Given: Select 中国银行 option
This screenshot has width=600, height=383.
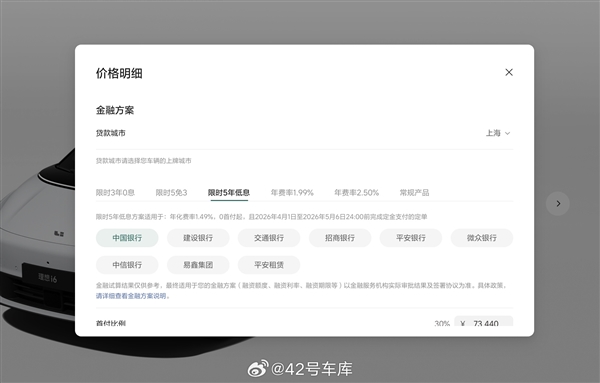Looking at the screenshot, I should [x=127, y=238].
